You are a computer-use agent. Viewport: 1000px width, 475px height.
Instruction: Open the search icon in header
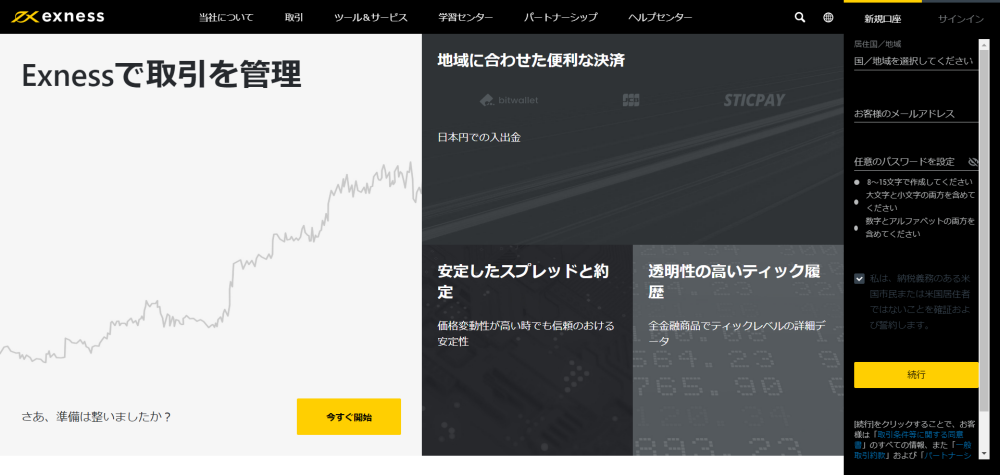(800, 17)
